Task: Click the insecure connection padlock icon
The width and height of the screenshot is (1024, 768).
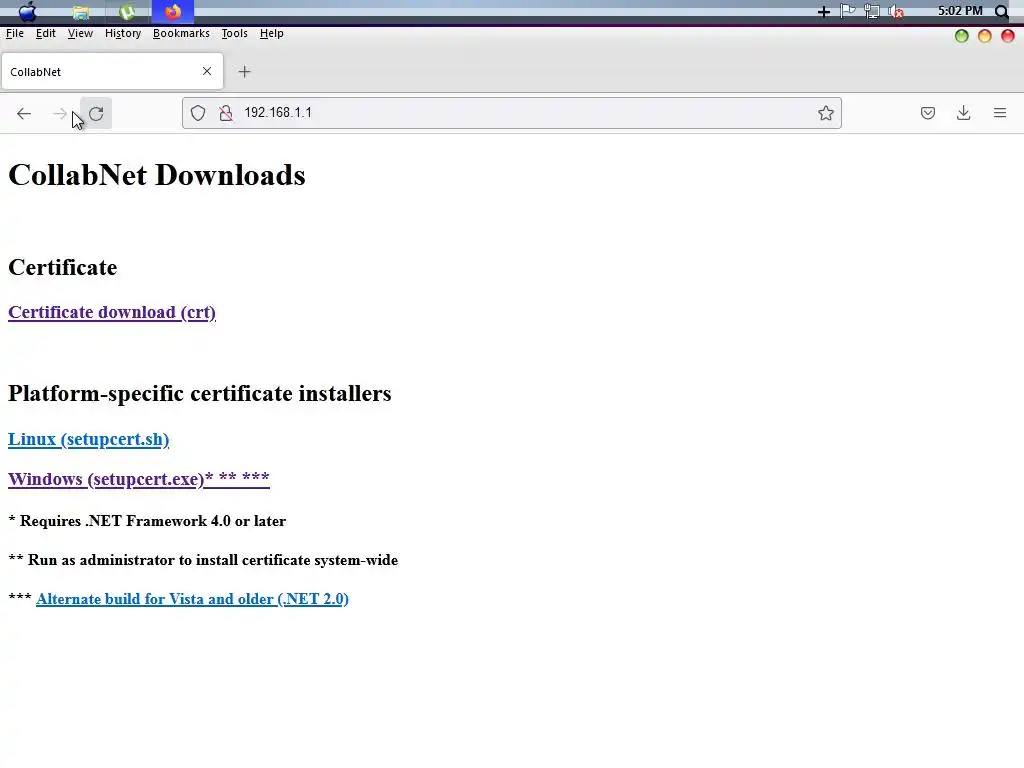Action: pos(226,113)
